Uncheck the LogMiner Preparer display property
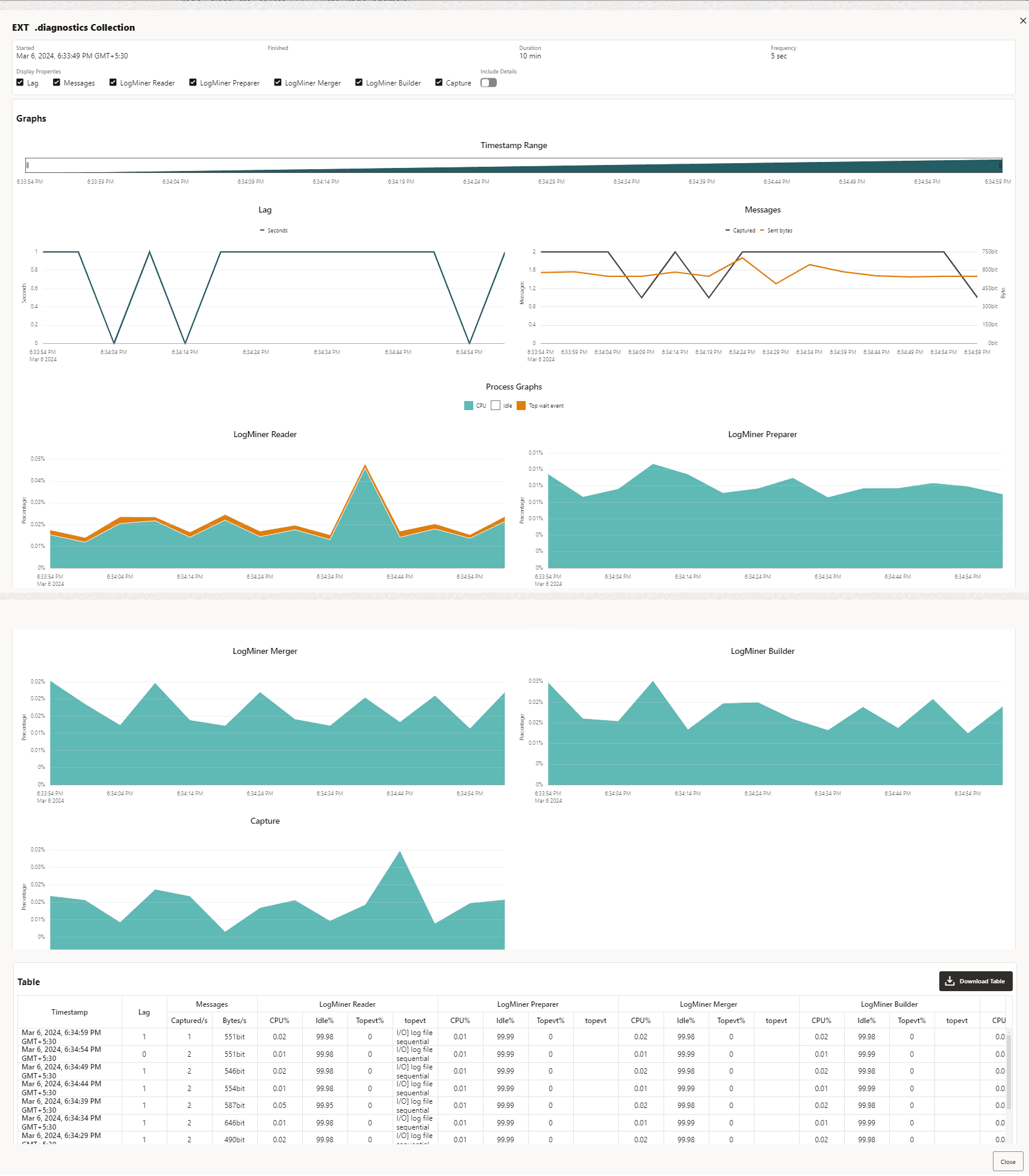 coord(193,82)
